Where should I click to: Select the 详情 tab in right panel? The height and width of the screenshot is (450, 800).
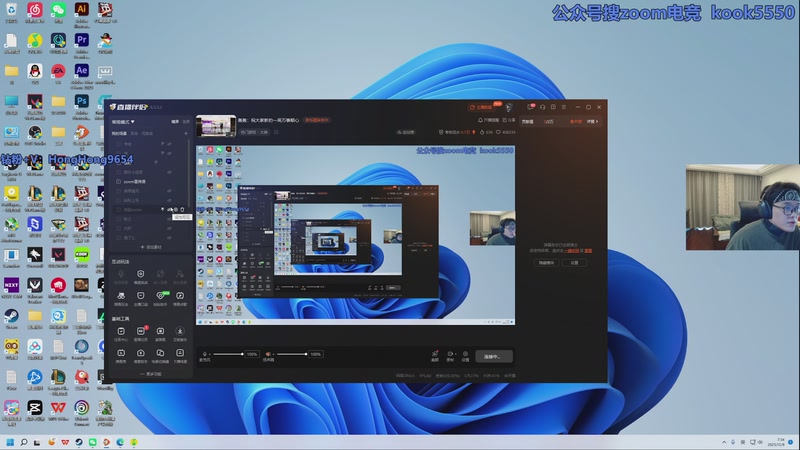(591, 121)
